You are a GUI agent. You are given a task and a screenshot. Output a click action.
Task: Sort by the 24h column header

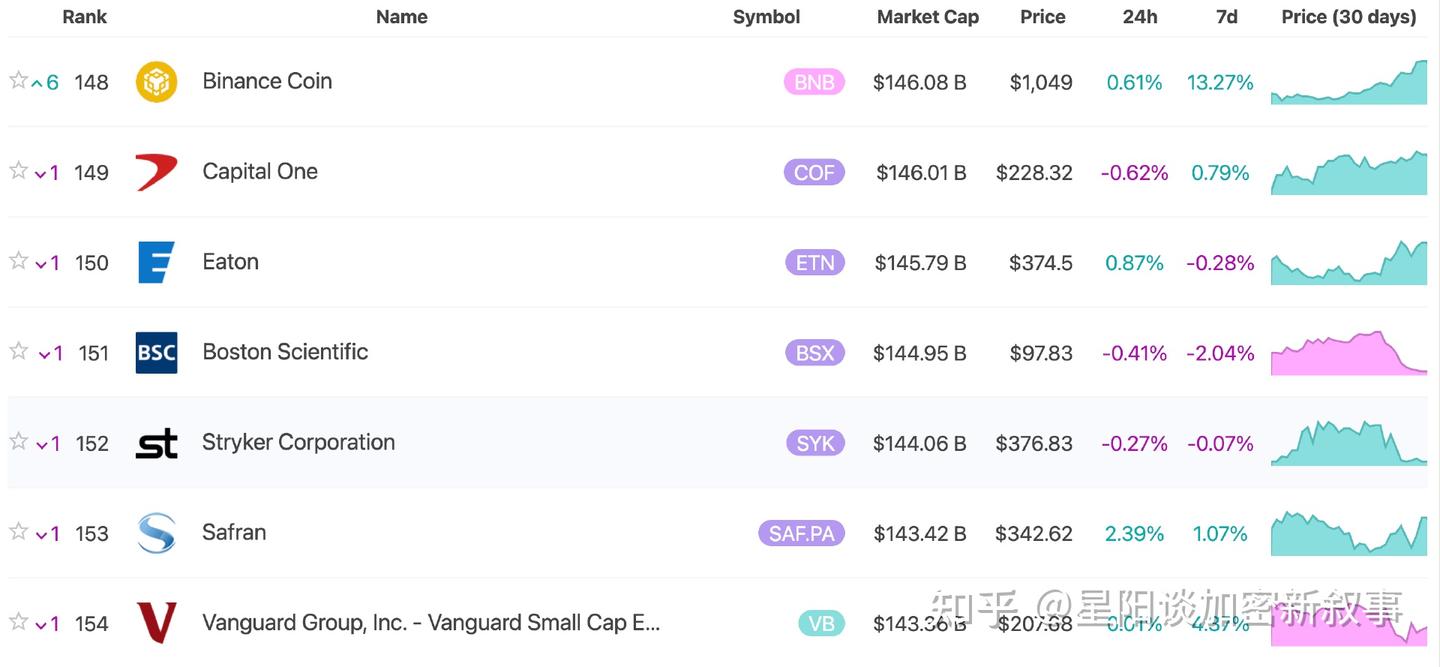pyautogui.click(x=1139, y=17)
